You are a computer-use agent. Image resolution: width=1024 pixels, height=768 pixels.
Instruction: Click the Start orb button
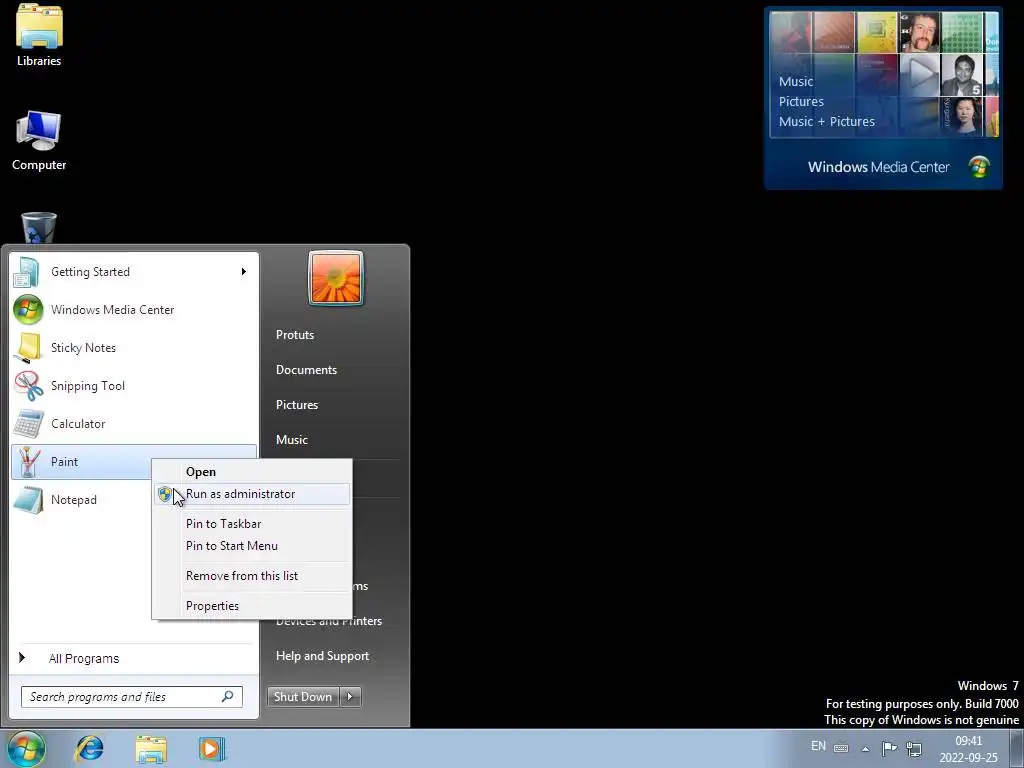(26, 748)
